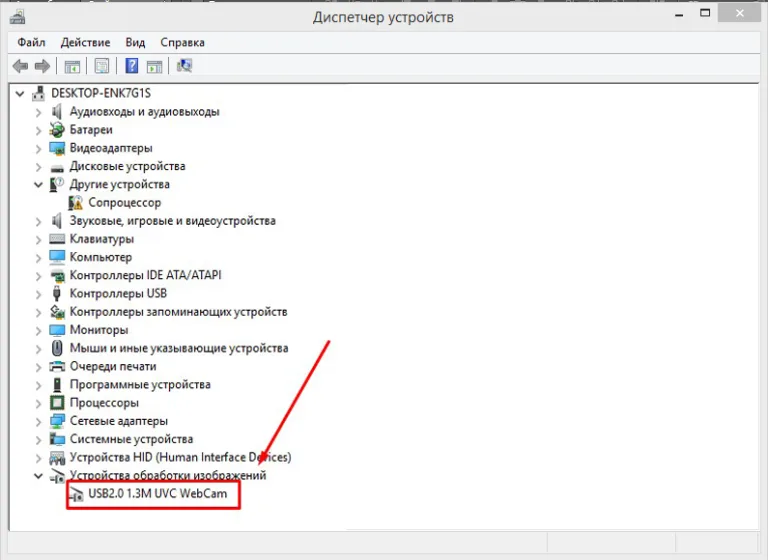Expand the Мониторы node
This screenshot has width=768, height=560.
click(39, 331)
